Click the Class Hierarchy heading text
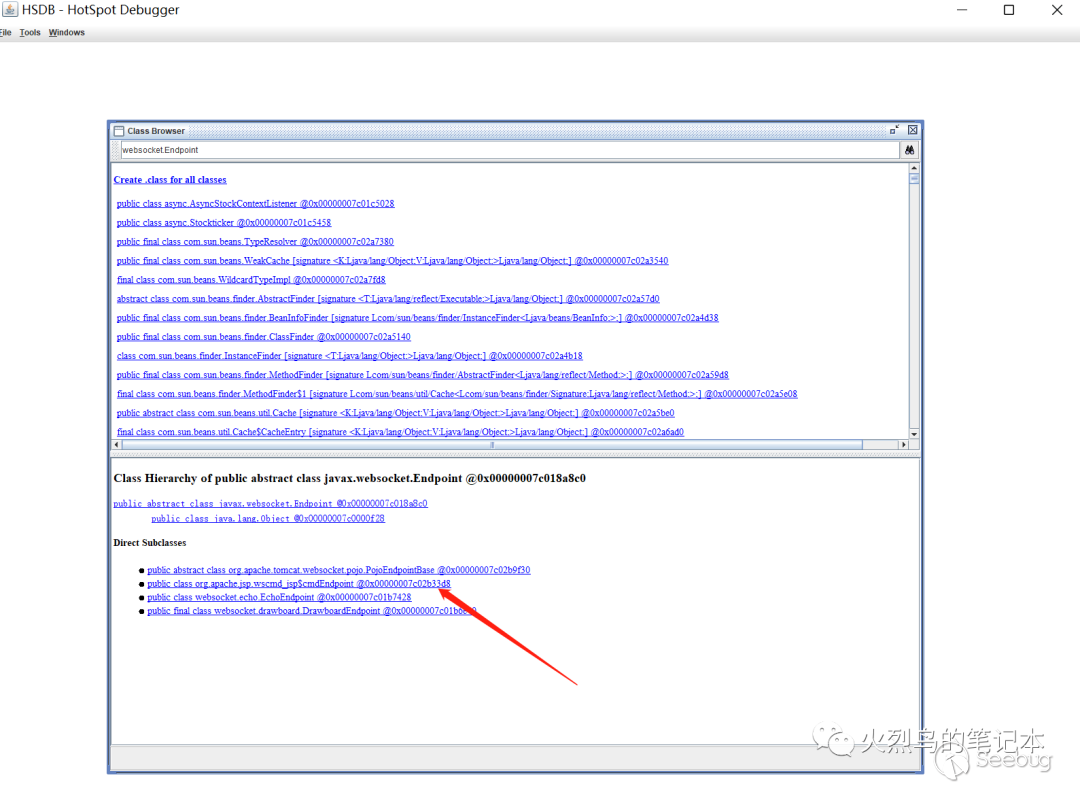Image resolution: width=1080 pixels, height=788 pixels. (x=349, y=478)
